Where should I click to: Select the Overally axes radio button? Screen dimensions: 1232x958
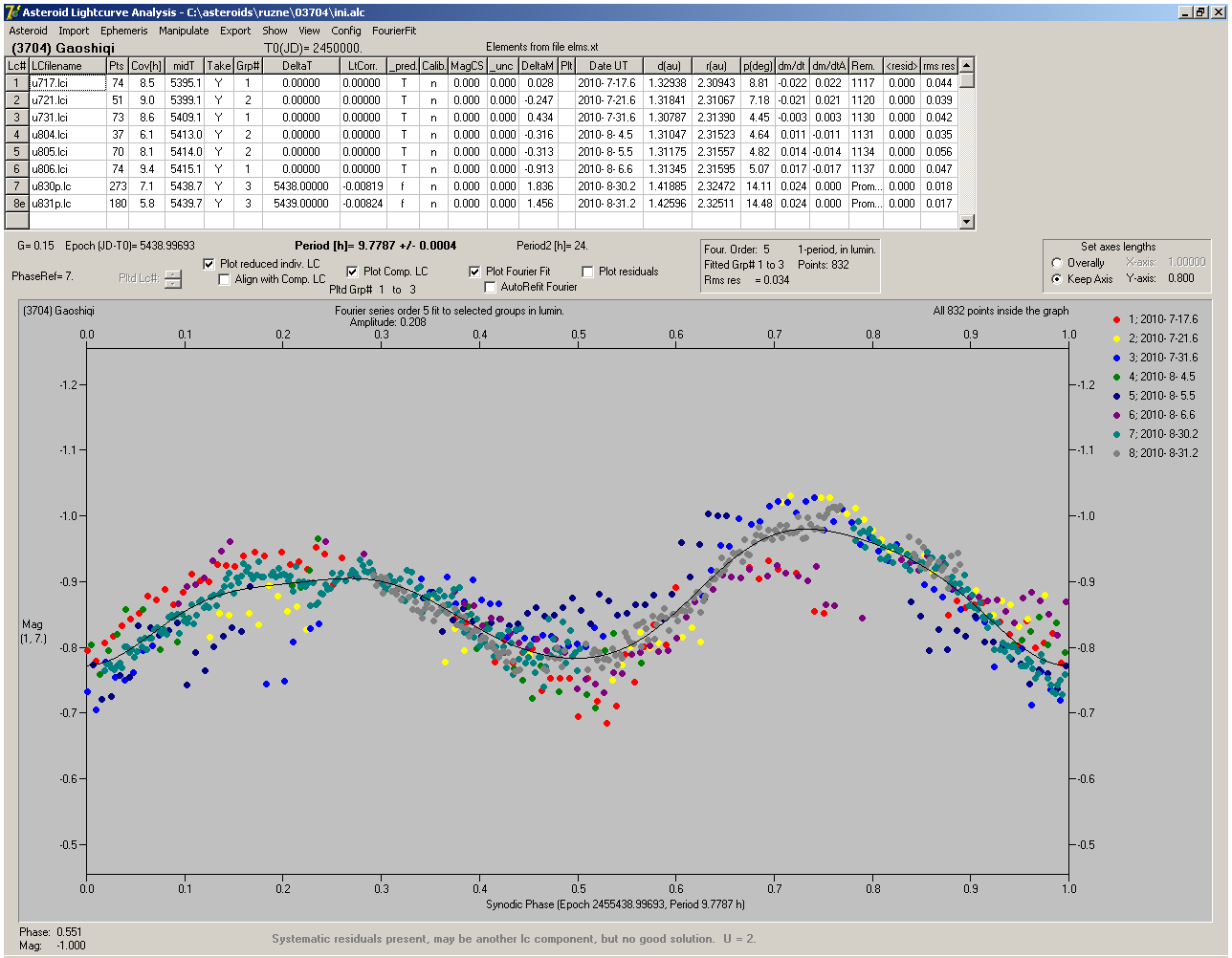click(x=1057, y=263)
